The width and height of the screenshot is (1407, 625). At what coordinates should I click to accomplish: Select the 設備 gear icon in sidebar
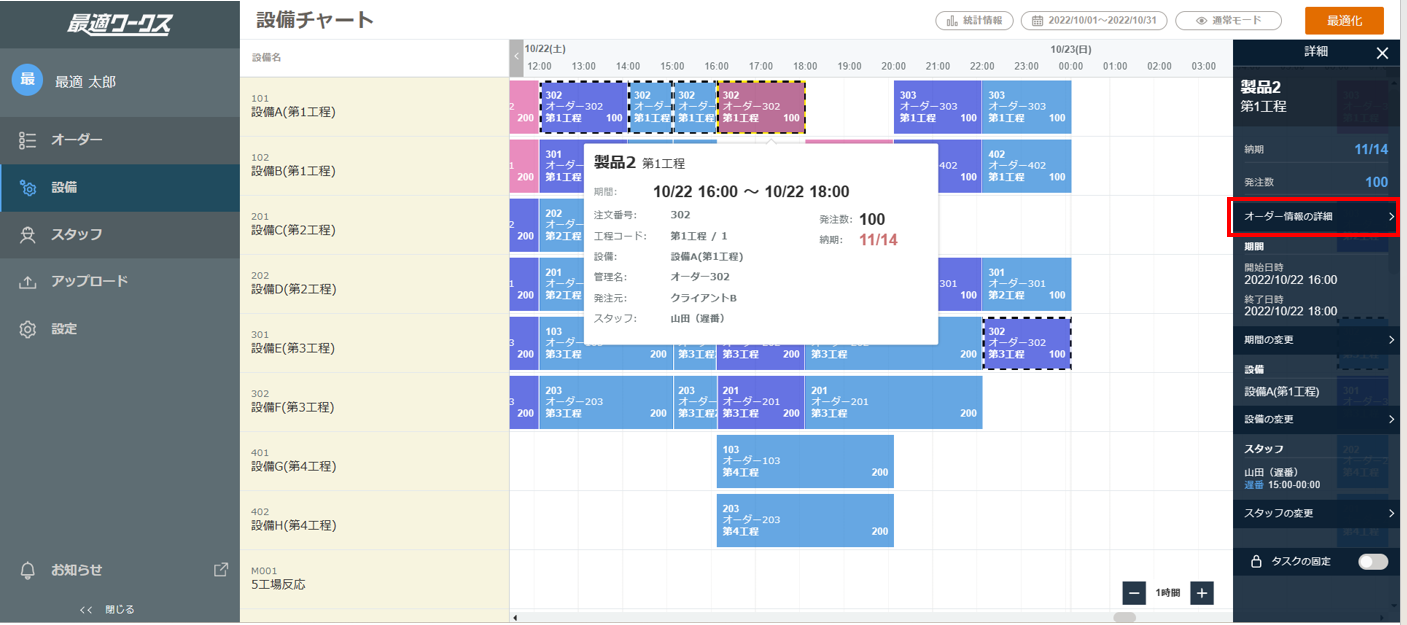(x=28, y=188)
